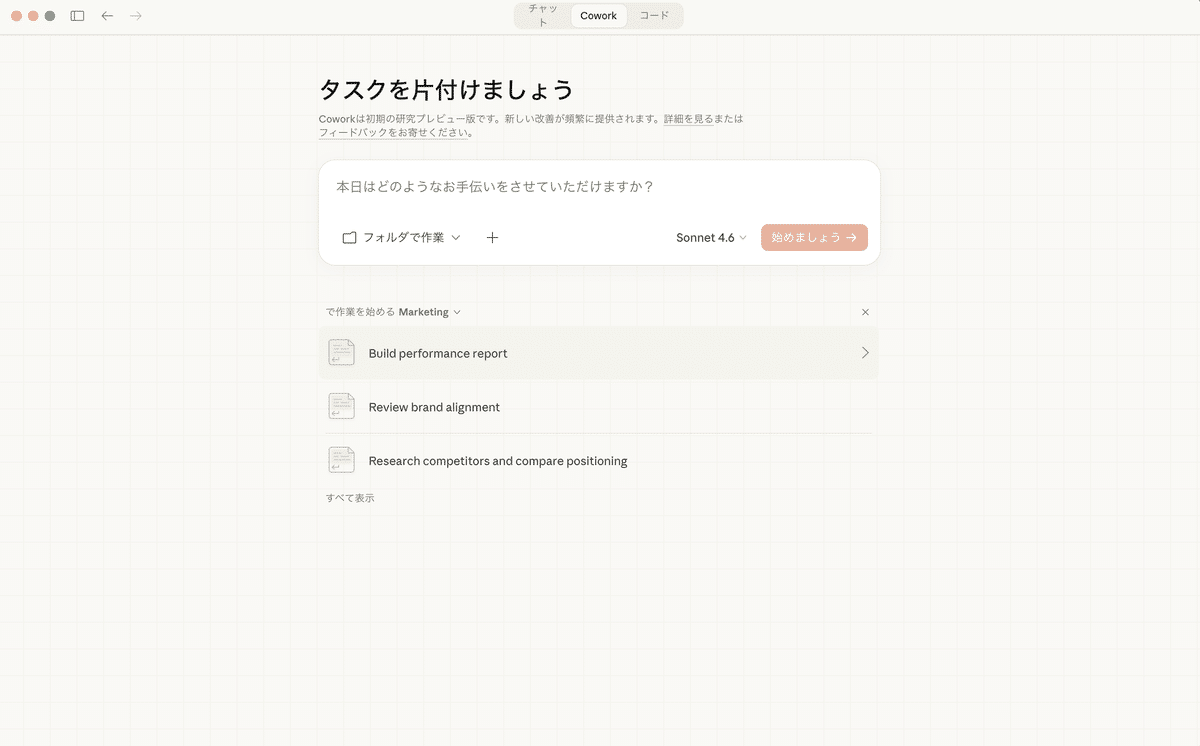Viewport: 1200px width, 746px height.
Task: Switch to the チャット tab
Action: point(542,16)
